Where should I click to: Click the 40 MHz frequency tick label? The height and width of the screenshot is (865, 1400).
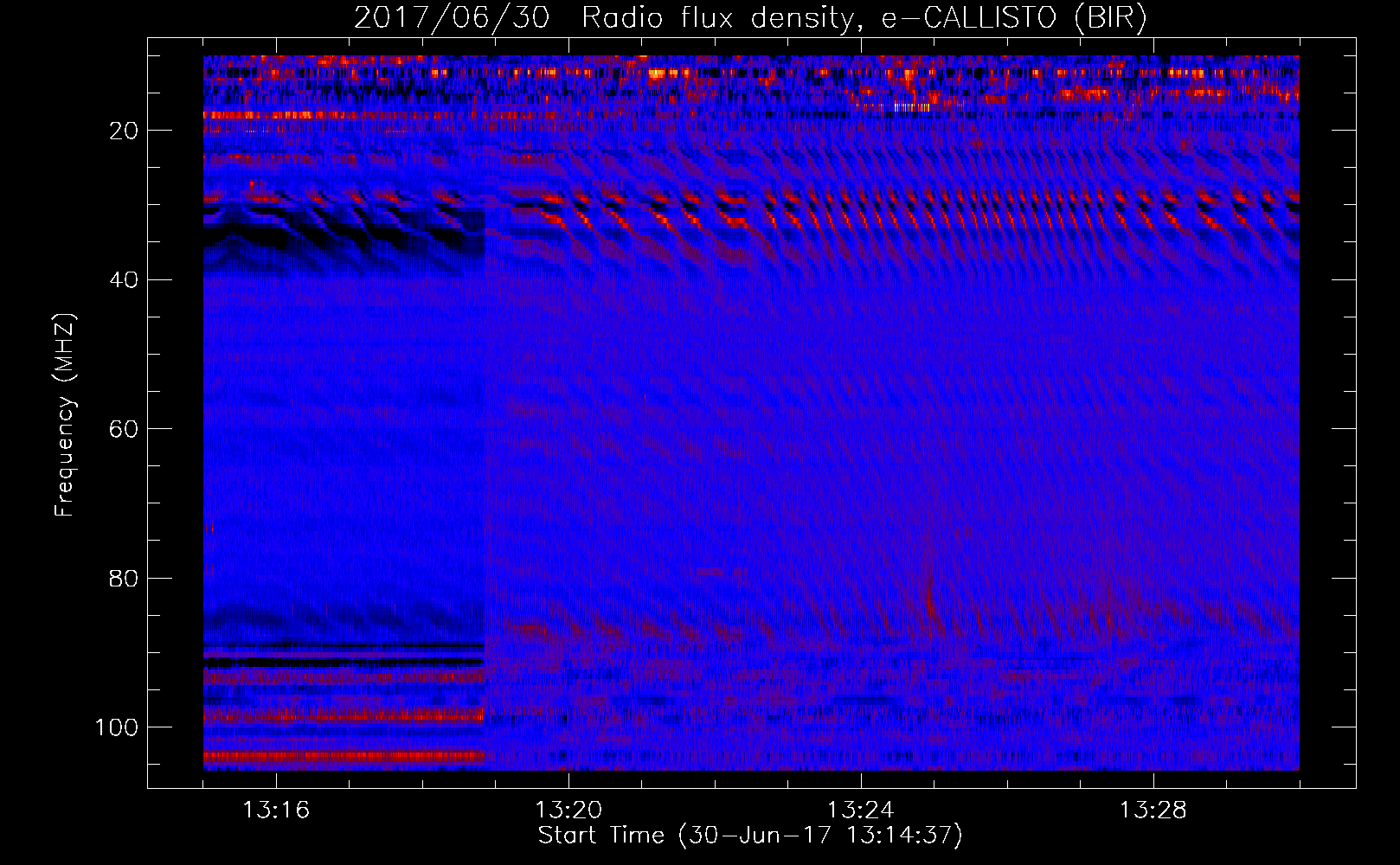[x=125, y=280]
